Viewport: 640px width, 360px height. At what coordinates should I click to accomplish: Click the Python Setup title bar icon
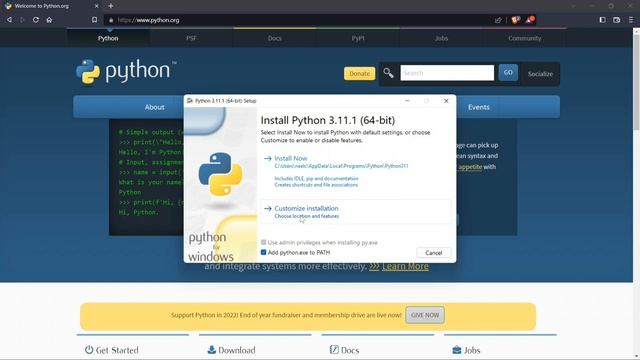click(x=190, y=100)
